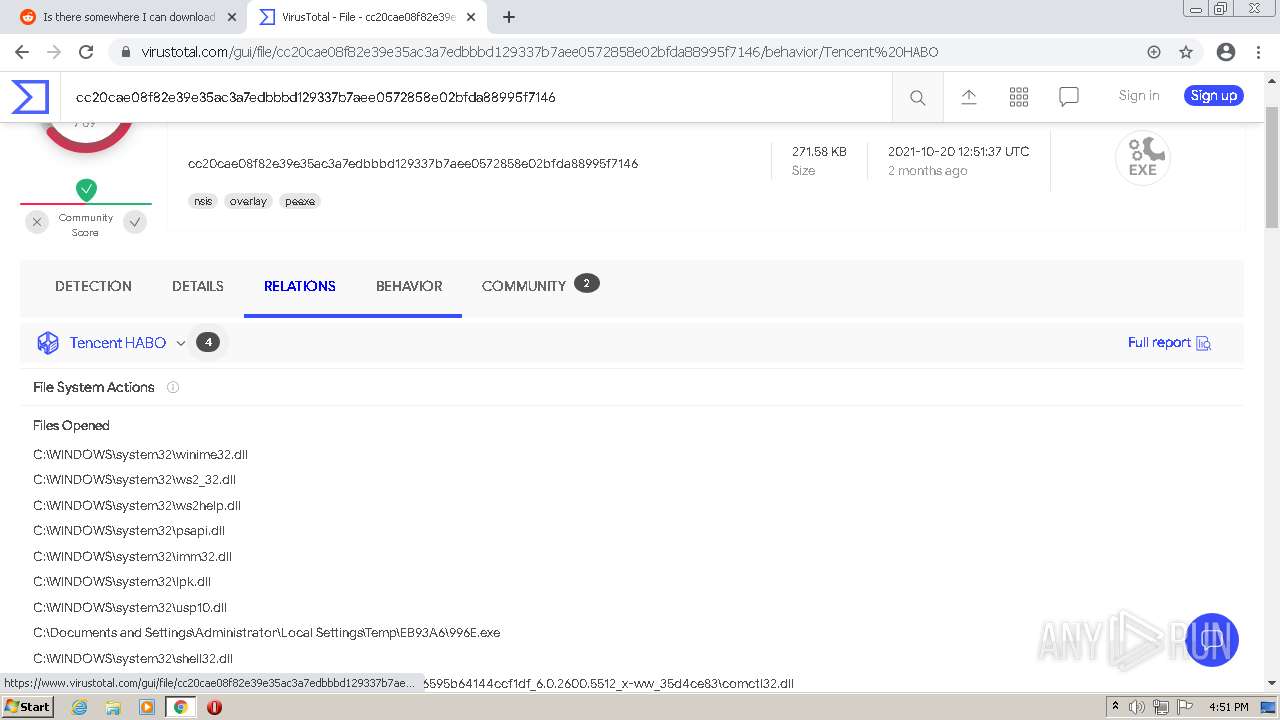Switch to the RELATIONS tab
The height and width of the screenshot is (720, 1280).
[x=300, y=286]
